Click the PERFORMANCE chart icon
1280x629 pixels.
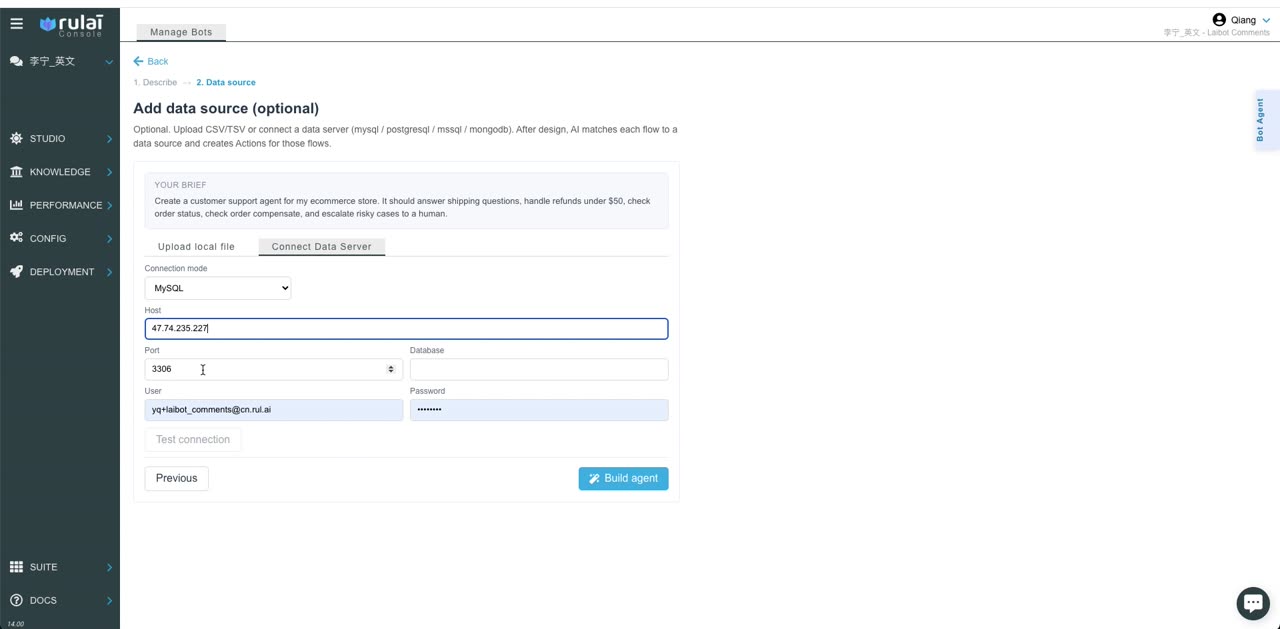(16, 205)
